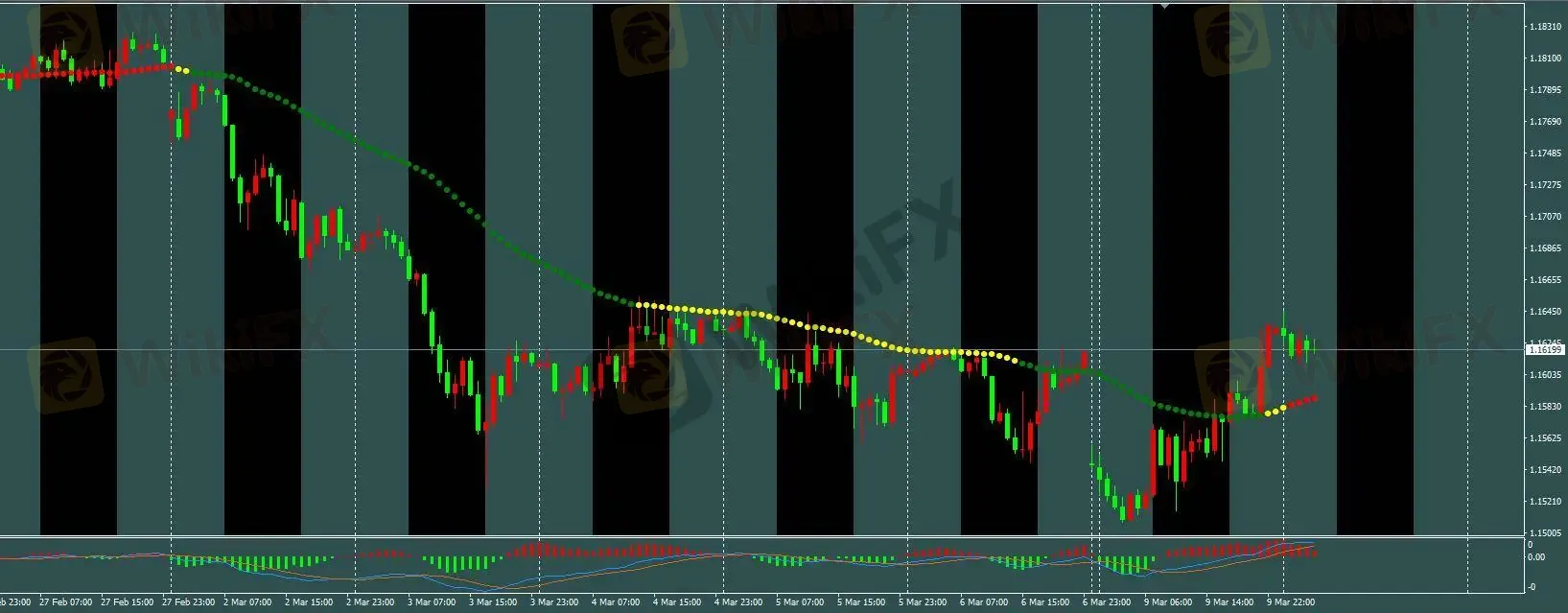Select the 27 Feb 23:00 time label
1568x613 pixels.
pos(187,602)
